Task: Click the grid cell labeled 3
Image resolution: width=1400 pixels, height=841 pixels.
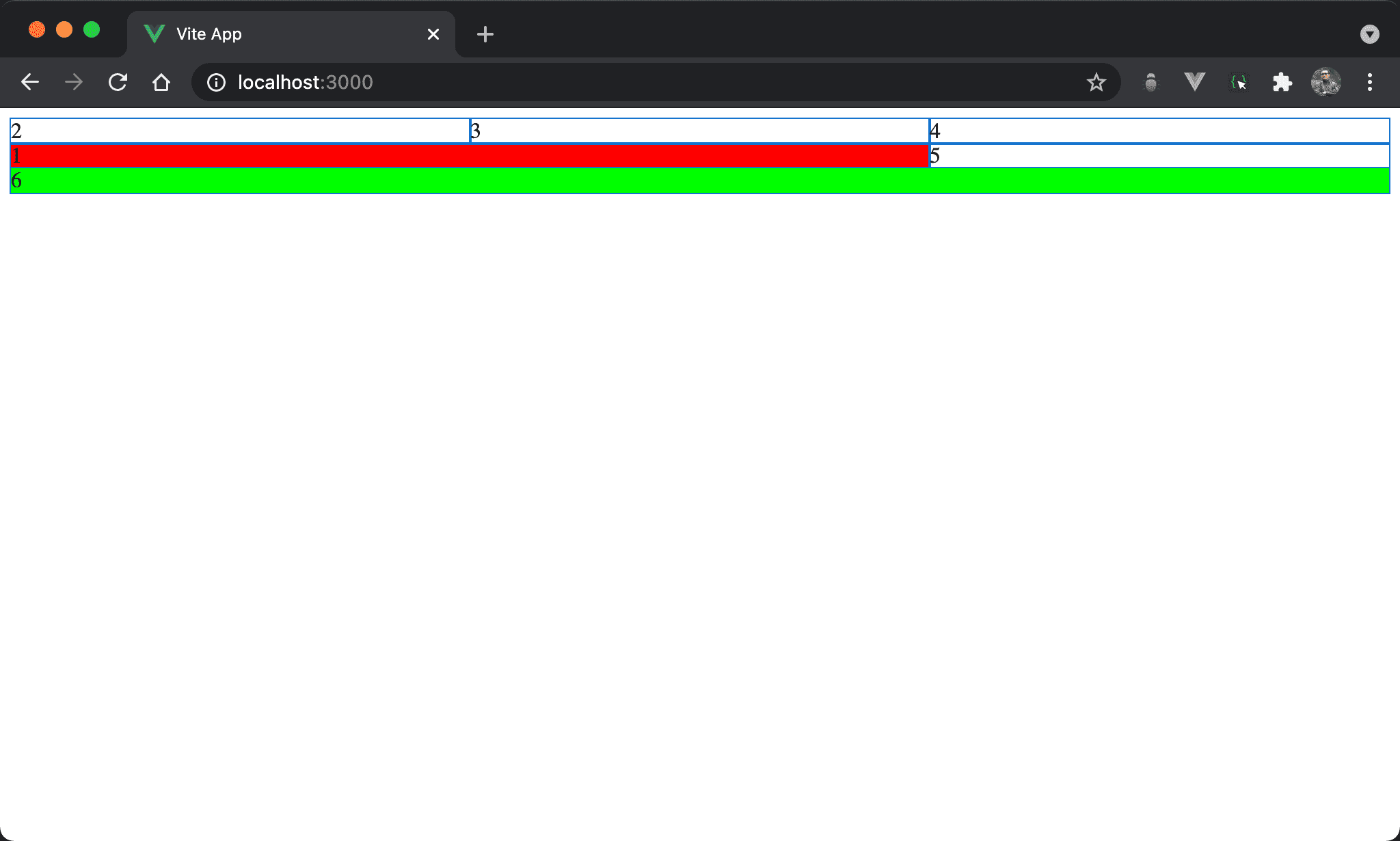Action: pos(699,131)
